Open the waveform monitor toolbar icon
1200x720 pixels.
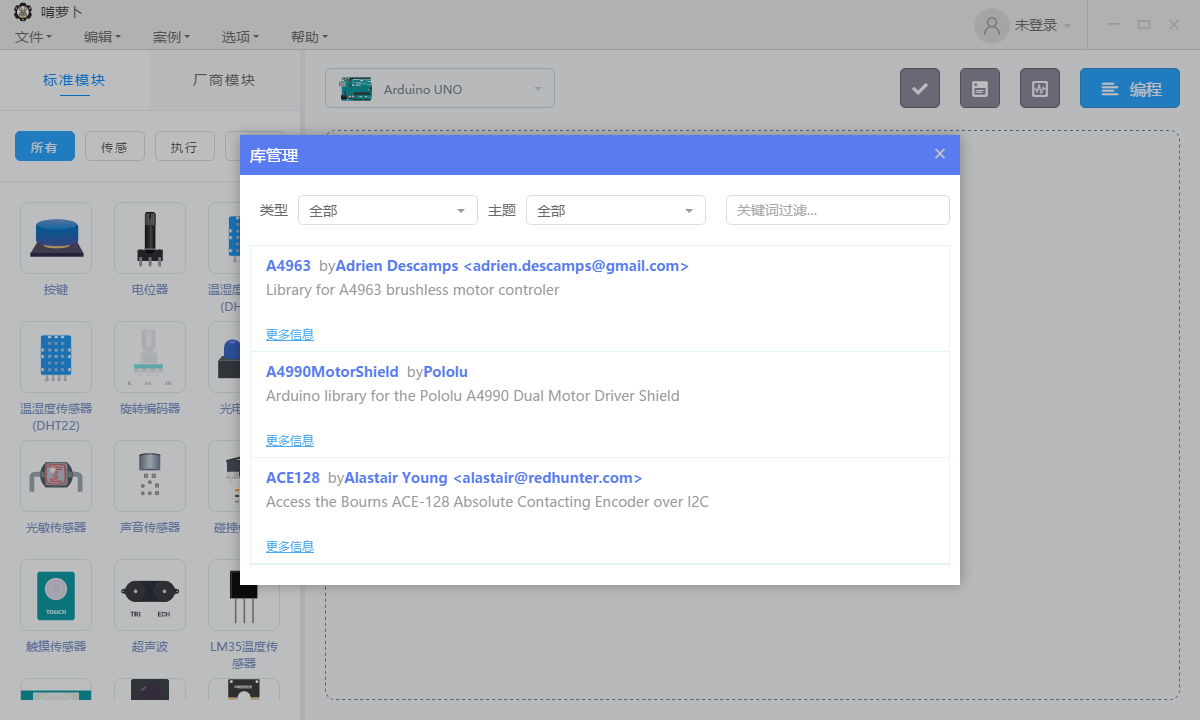coord(1040,88)
